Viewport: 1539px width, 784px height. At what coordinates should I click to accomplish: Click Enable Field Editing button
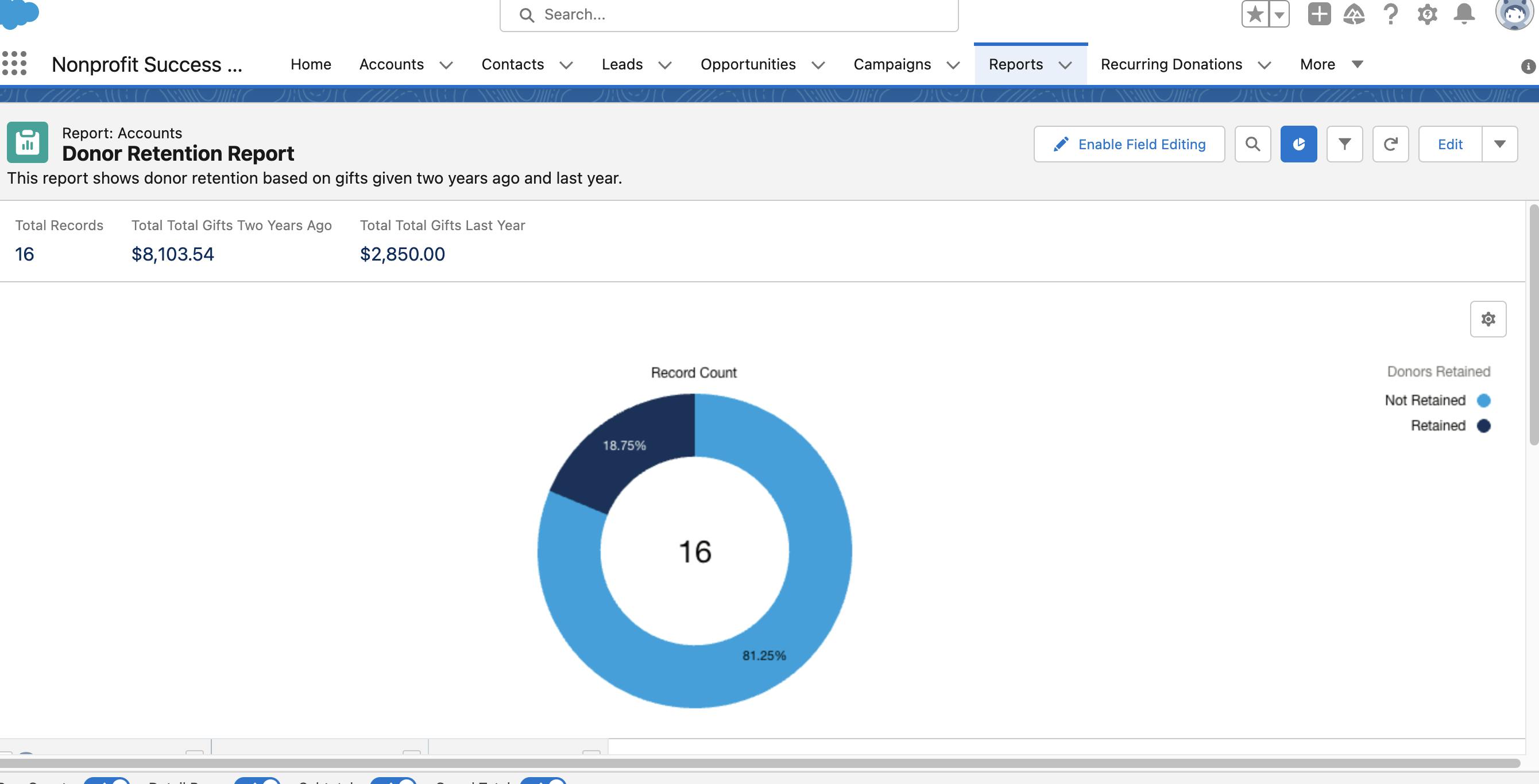tap(1129, 144)
